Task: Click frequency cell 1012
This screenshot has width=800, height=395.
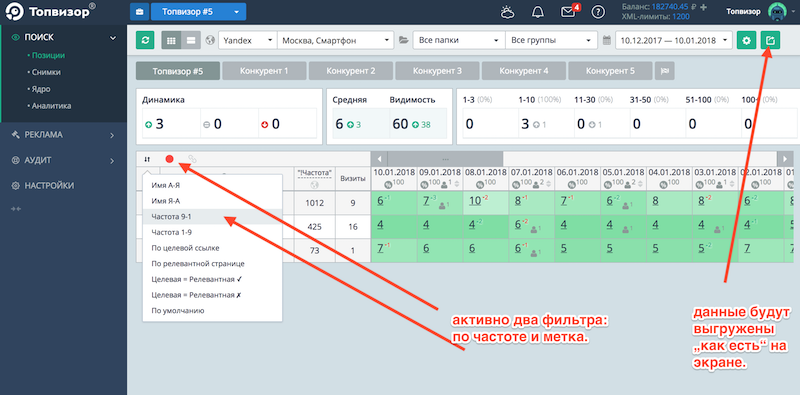Action: tap(315, 203)
